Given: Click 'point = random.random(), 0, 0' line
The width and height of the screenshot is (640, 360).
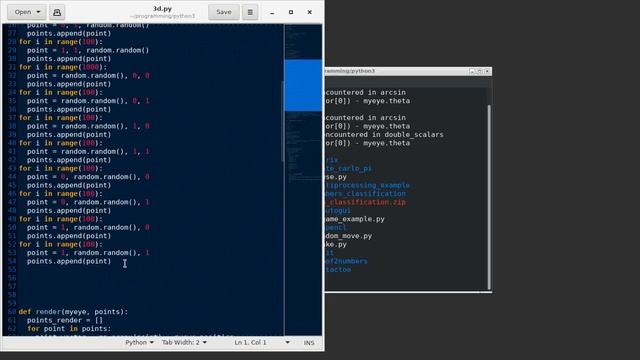Looking at the screenshot, I should click(x=88, y=76).
